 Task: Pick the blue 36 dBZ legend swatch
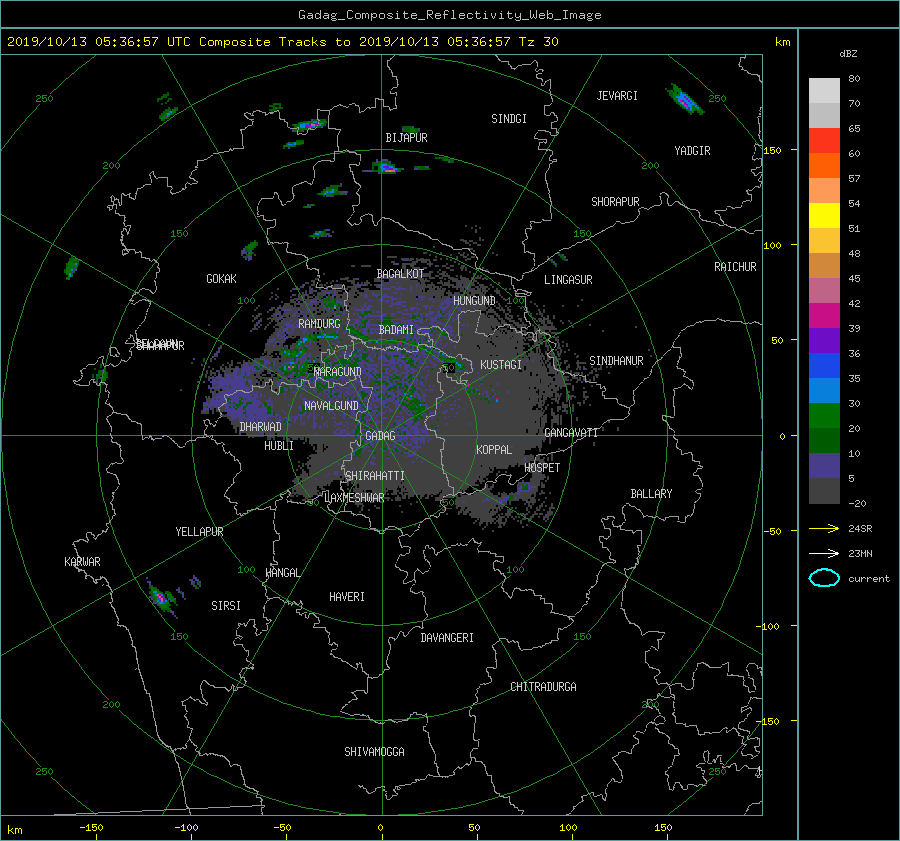click(x=824, y=366)
